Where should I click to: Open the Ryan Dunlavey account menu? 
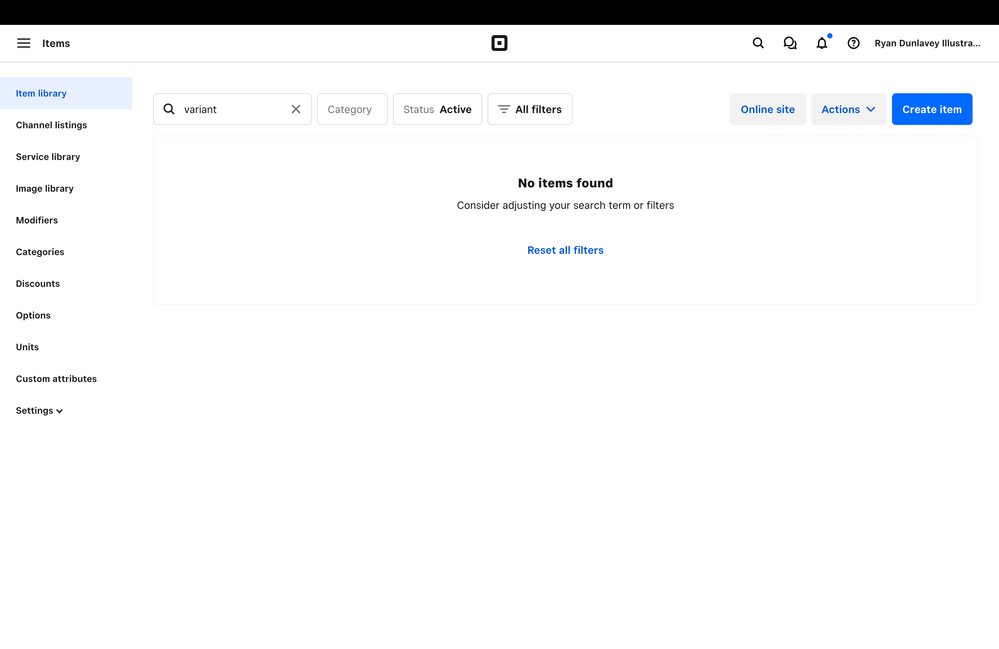(927, 43)
